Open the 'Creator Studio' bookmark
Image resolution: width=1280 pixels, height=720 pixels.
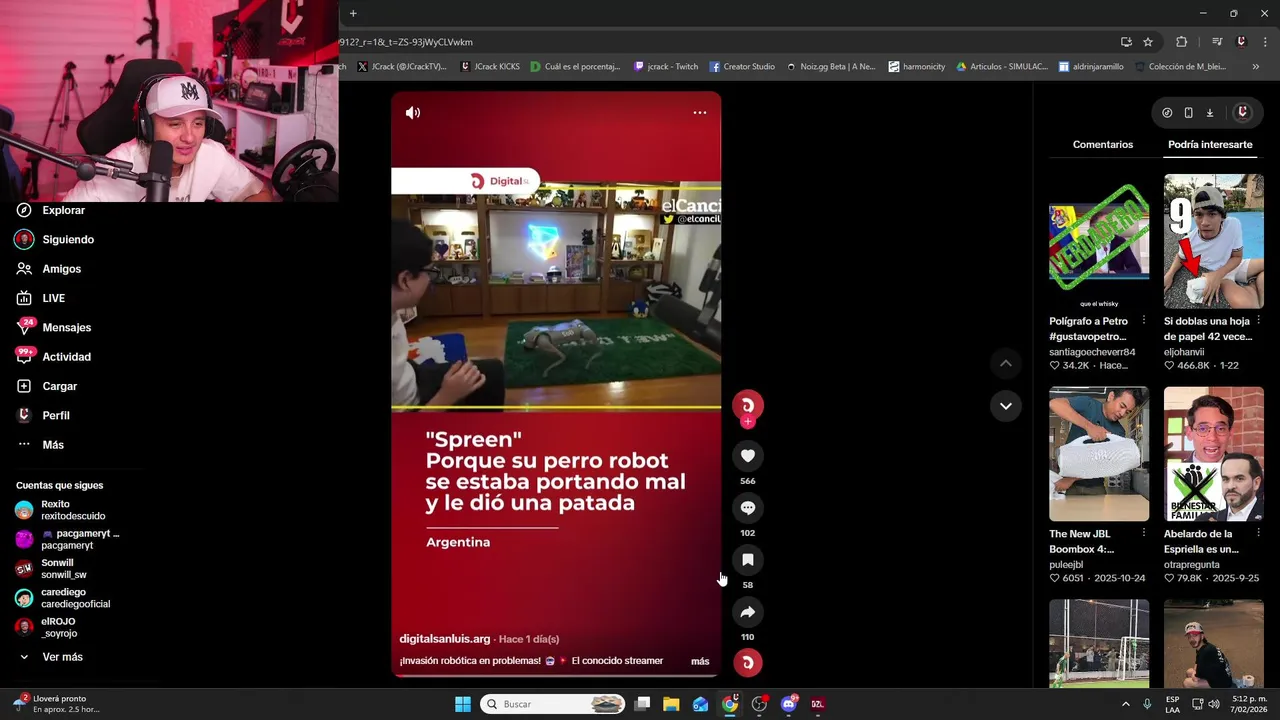742,67
